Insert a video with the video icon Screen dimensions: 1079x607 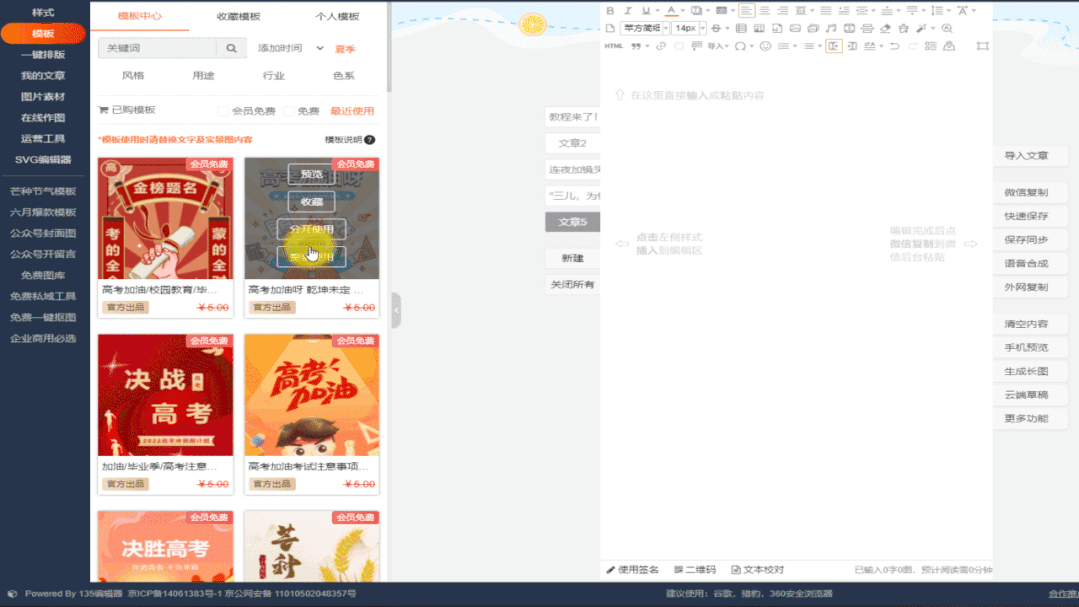849,28
